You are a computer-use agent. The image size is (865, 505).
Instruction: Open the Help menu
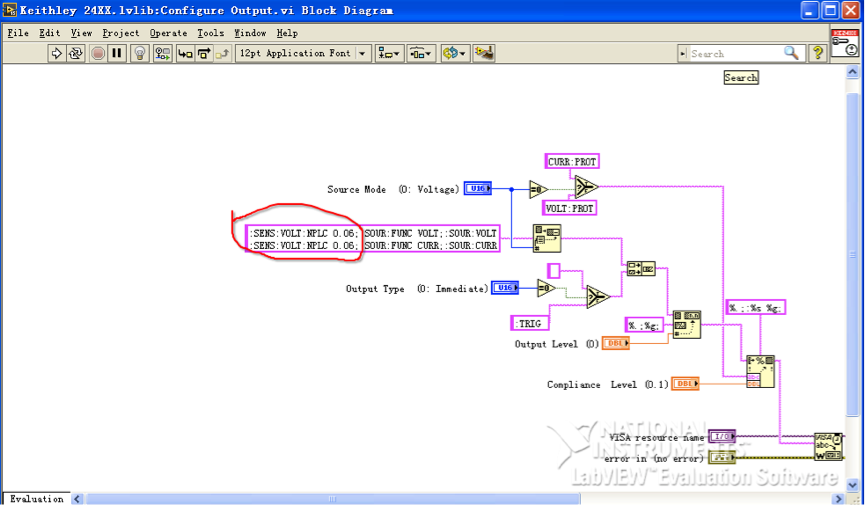[287, 33]
